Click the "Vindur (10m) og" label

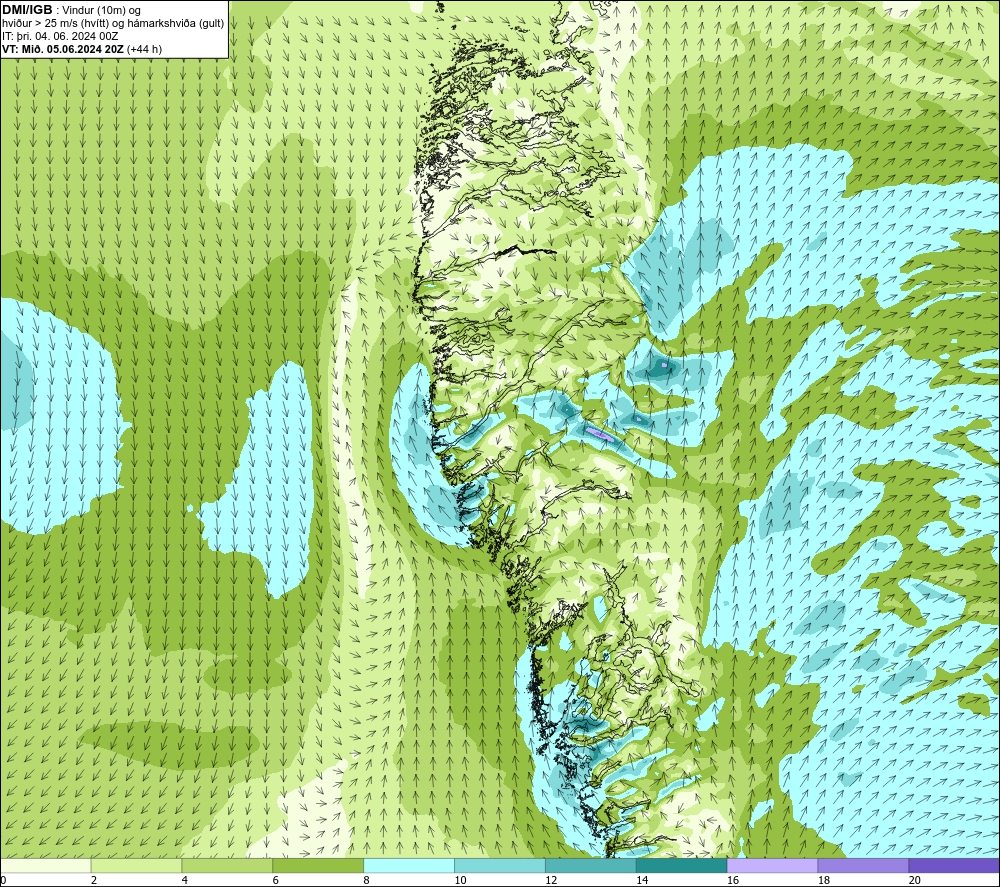(x=101, y=11)
